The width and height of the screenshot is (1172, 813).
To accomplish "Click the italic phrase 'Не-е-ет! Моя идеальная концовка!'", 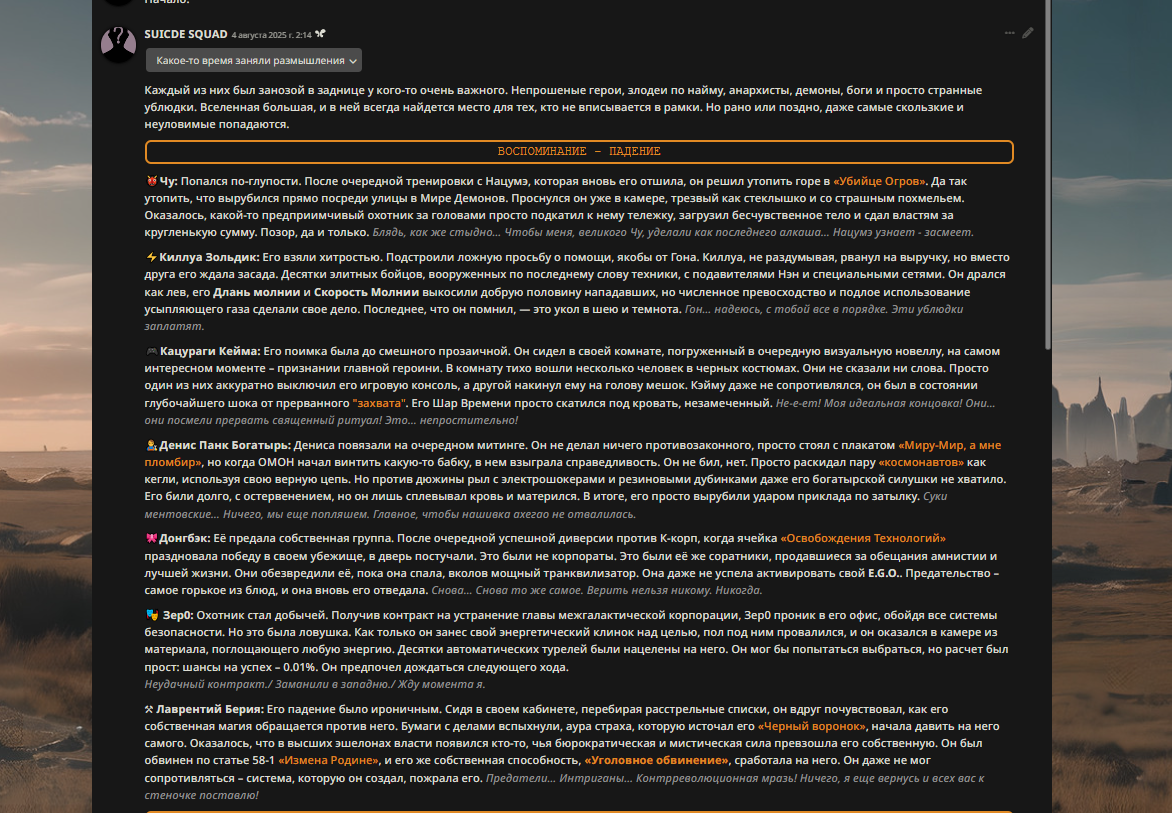I will point(869,403).
